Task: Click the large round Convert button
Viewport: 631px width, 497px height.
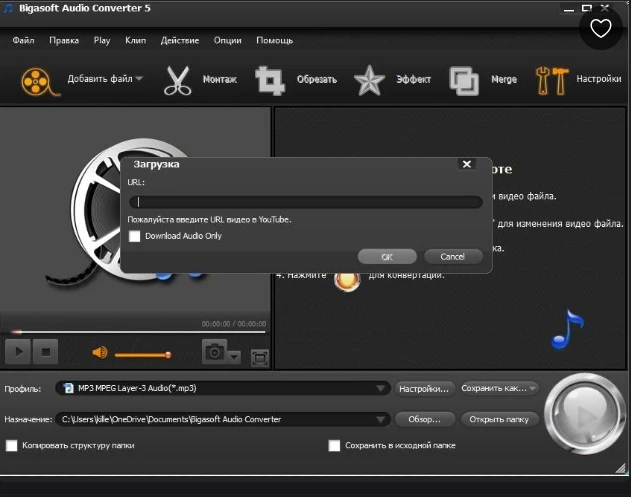Action: click(584, 414)
